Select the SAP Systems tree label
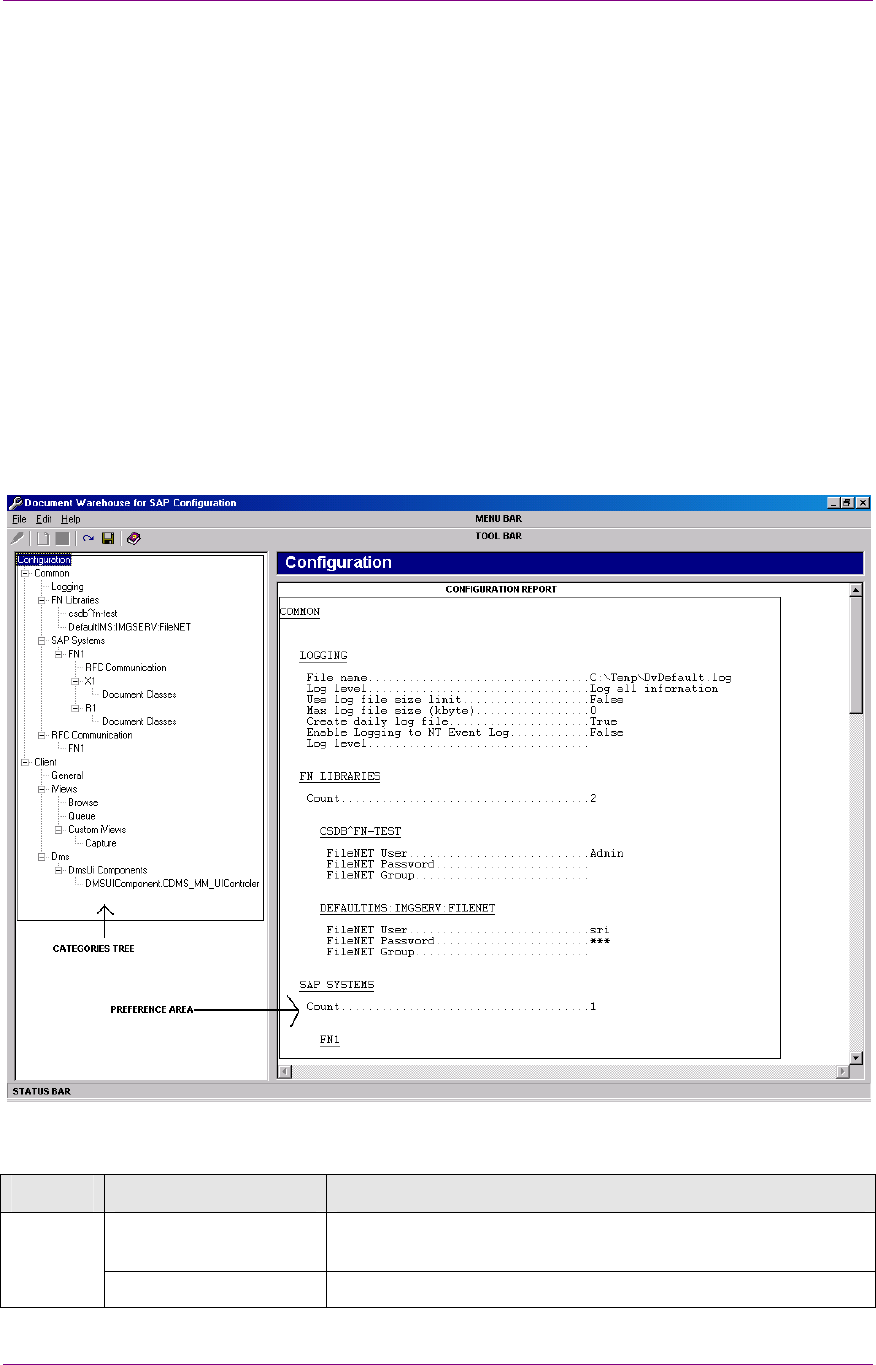The height and width of the screenshot is (1365, 876). pos(78,640)
